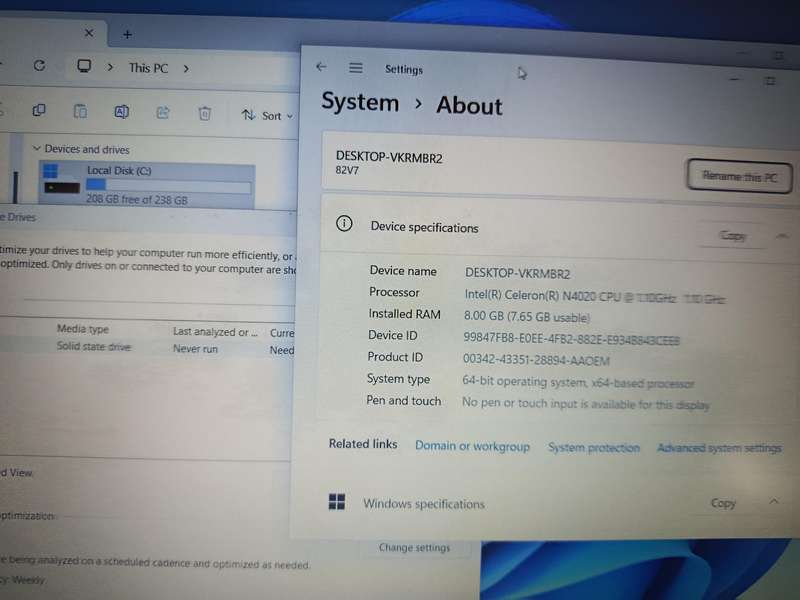Collapse the Device specifications section
This screenshot has height=600, width=800.
coord(782,236)
